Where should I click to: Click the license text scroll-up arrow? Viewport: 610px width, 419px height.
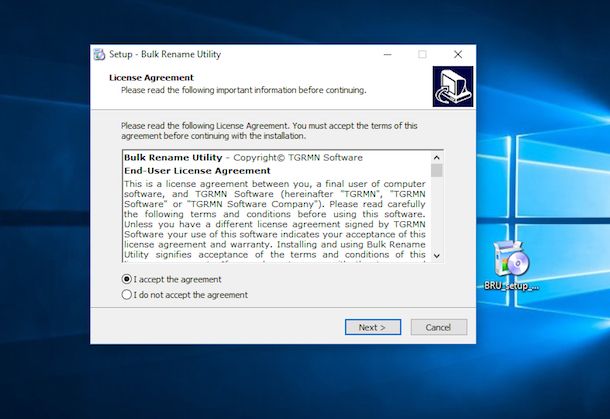tap(436, 158)
